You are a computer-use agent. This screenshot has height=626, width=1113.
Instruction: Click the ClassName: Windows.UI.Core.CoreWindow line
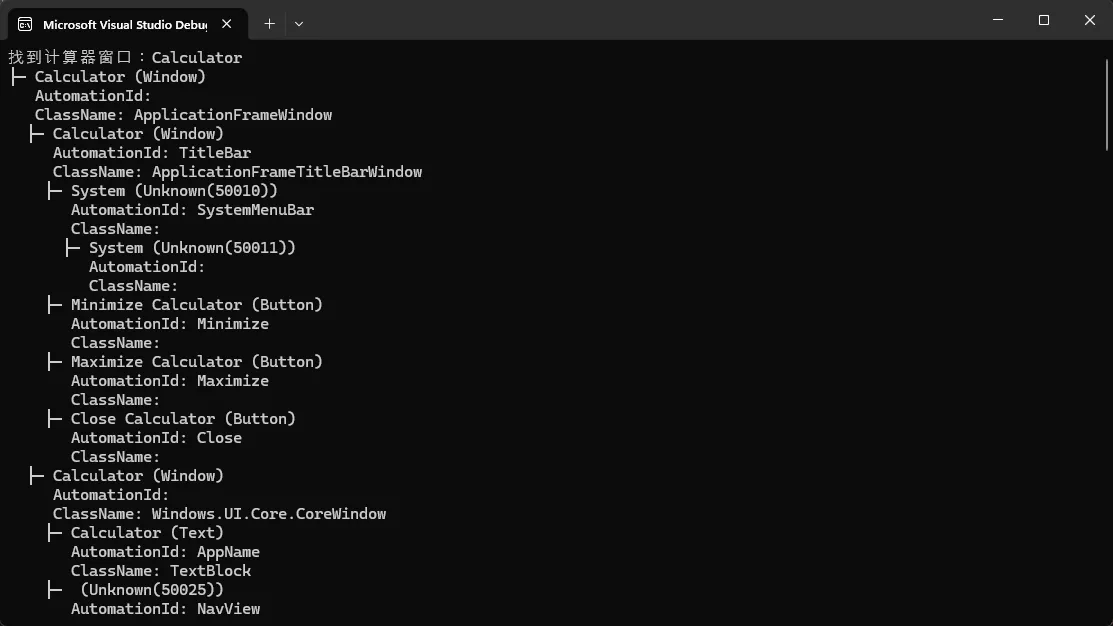pos(219,514)
